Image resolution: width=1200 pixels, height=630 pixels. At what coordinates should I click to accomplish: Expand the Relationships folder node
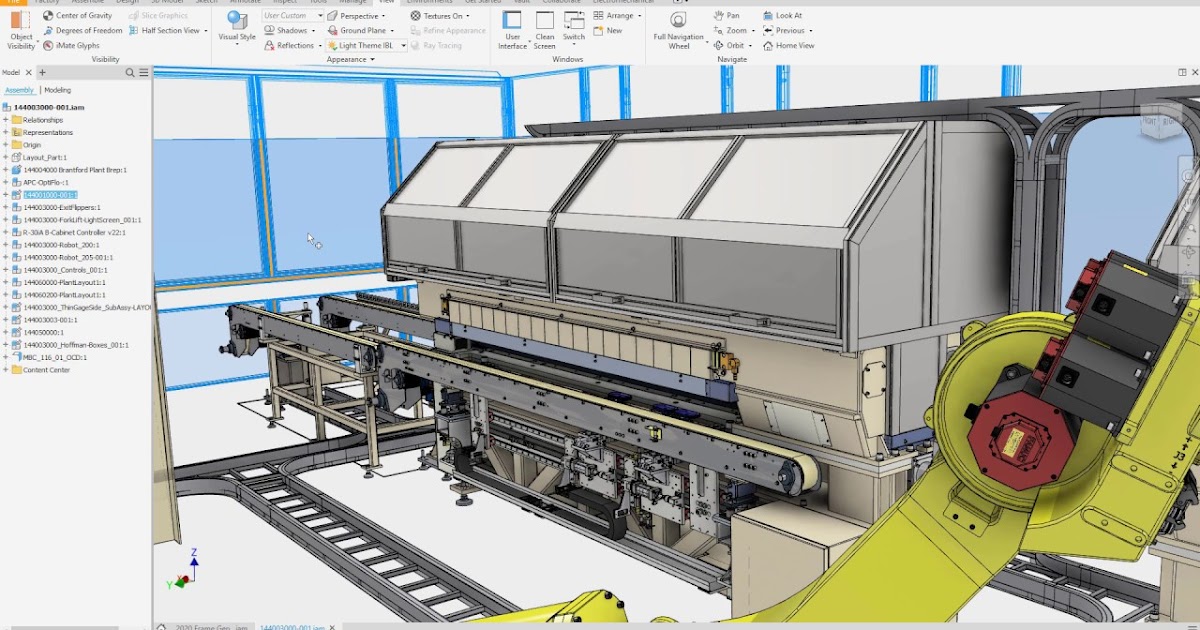5,120
